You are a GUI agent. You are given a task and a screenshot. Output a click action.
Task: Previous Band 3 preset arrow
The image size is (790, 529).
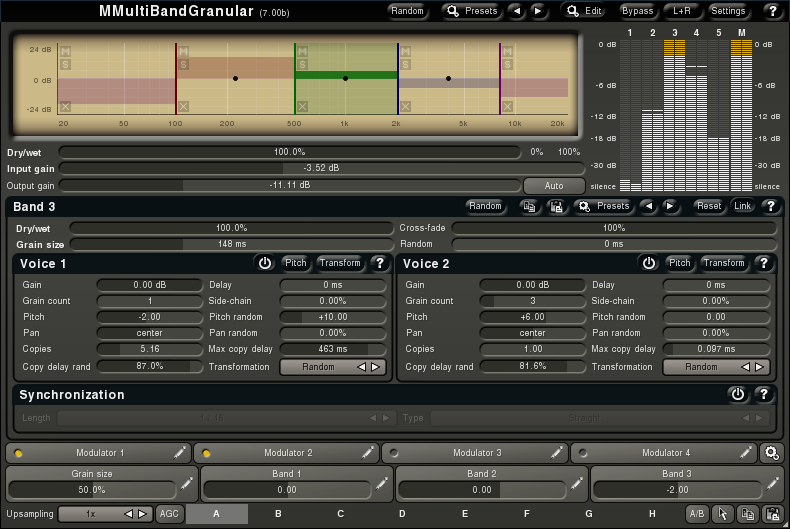(649, 206)
